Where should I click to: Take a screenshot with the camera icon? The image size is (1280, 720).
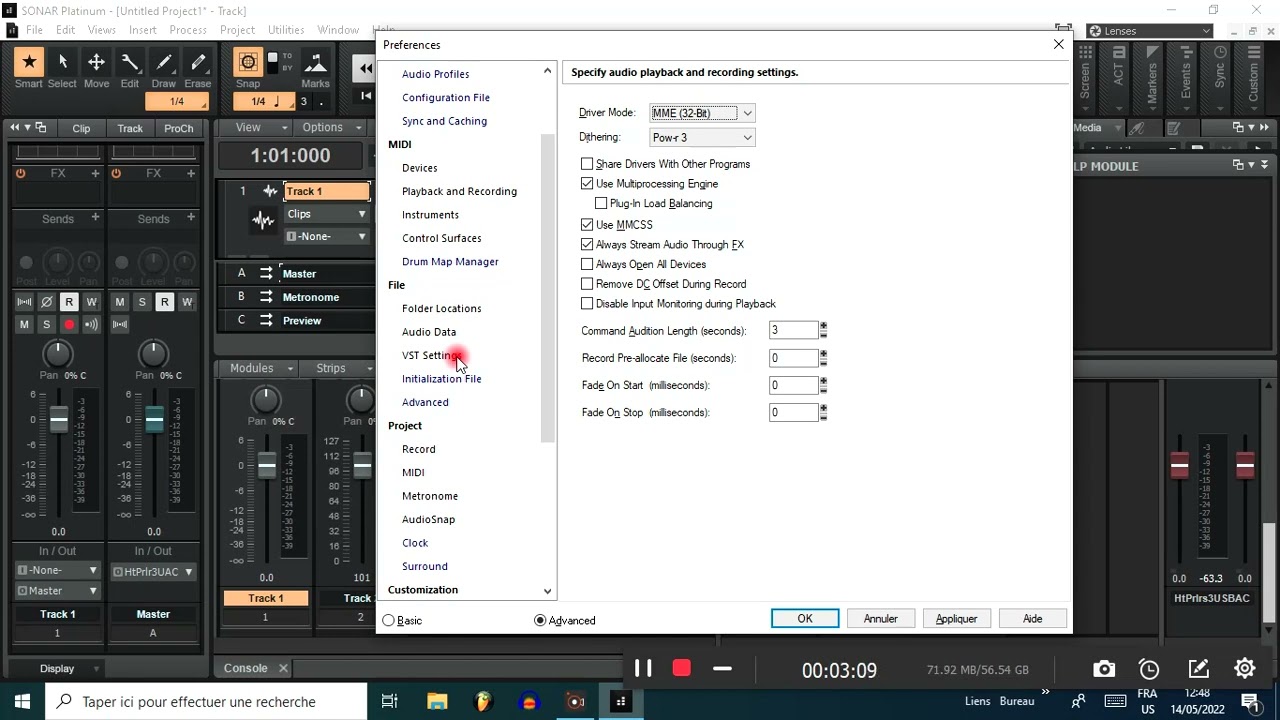(x=1104, y=670)
